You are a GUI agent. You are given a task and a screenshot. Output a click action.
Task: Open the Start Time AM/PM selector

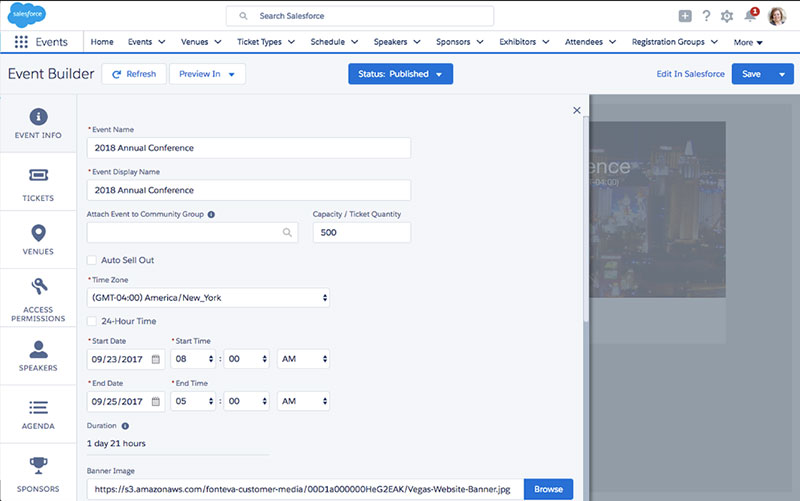[304, 359]
